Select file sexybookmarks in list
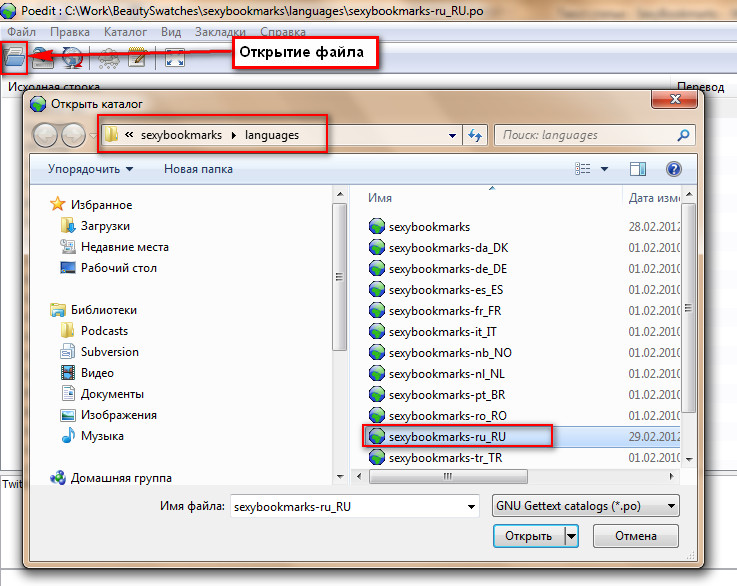 click(419, 227)
